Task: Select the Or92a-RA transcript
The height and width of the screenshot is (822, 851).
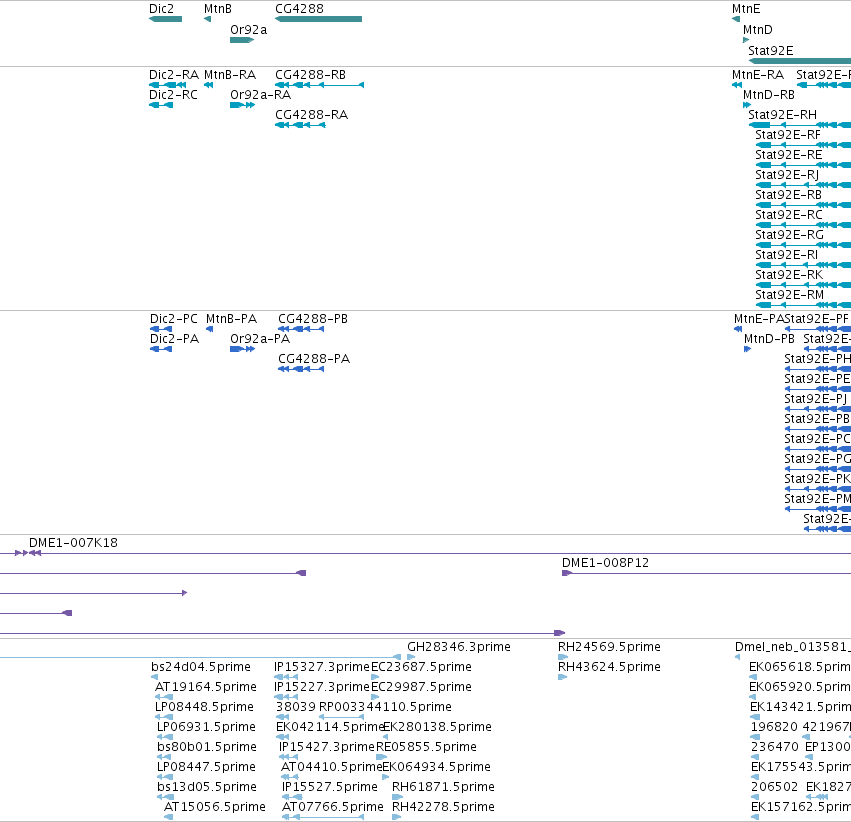Action: coord(243,105)
